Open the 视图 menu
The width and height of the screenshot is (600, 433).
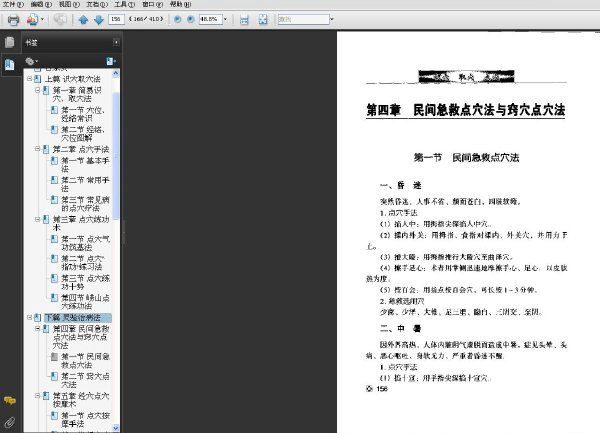click(64, 4)
